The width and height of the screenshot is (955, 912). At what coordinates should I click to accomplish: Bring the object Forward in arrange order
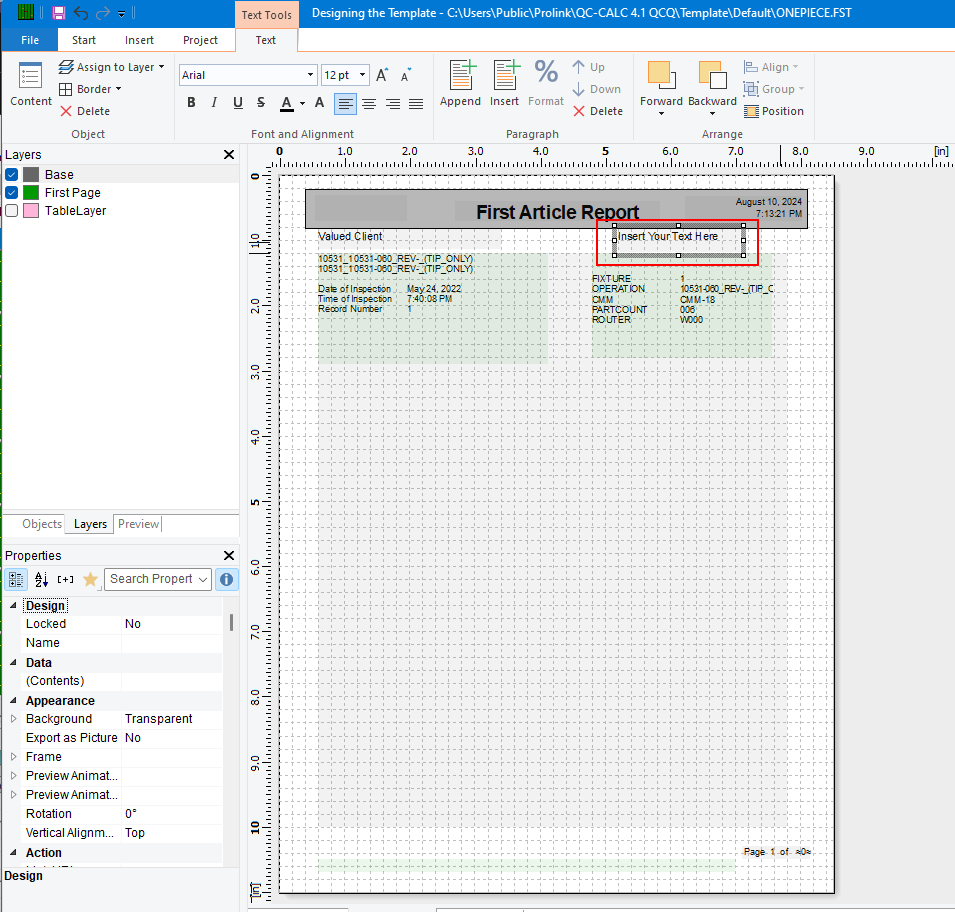pos(661,85)
